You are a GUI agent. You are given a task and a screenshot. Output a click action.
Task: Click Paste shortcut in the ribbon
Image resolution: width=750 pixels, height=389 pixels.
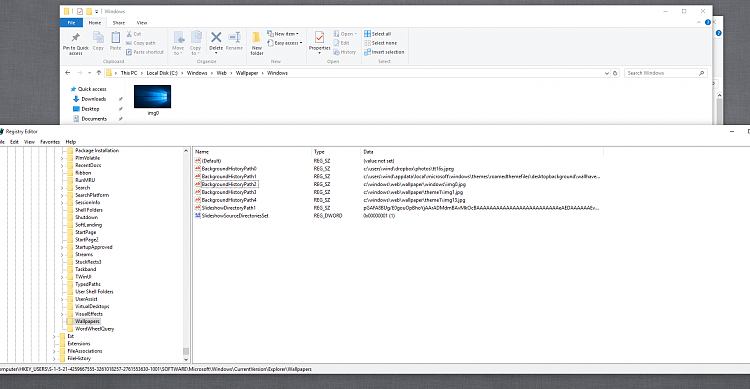(x=145, y=52)
